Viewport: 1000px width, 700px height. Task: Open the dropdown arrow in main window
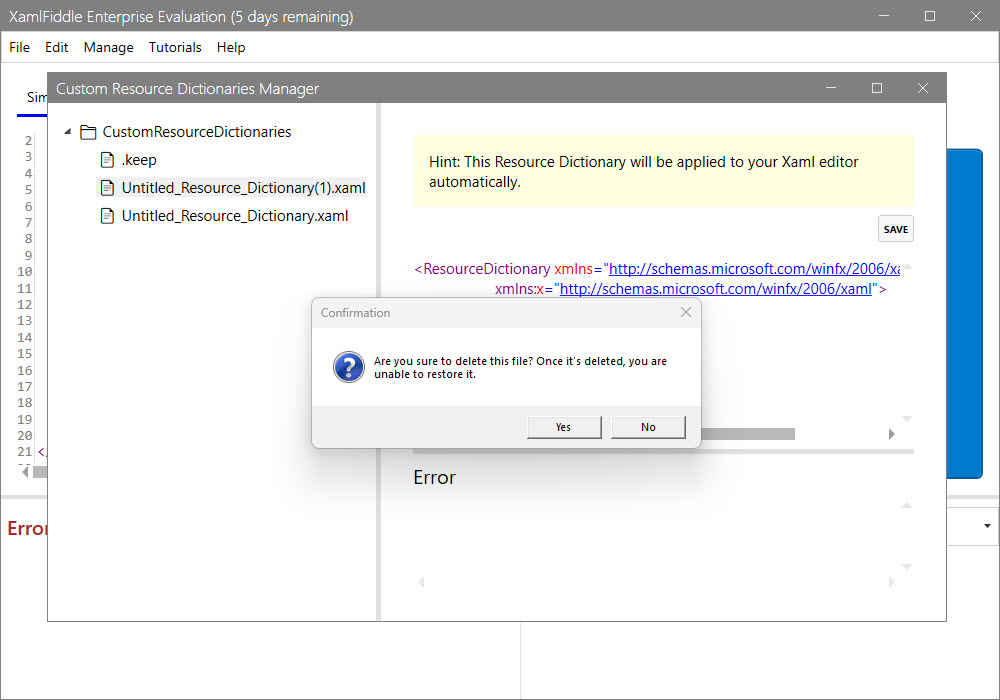(x=987, y=526)
